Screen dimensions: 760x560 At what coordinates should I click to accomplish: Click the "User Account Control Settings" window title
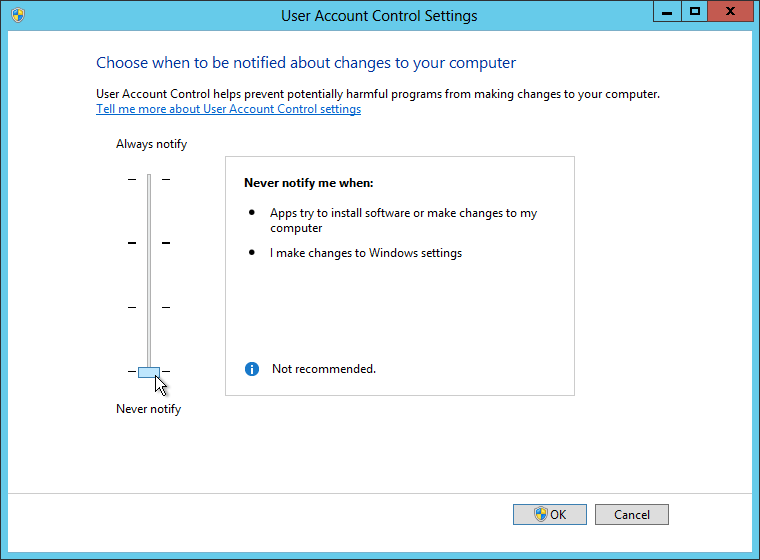coord(380,16)
